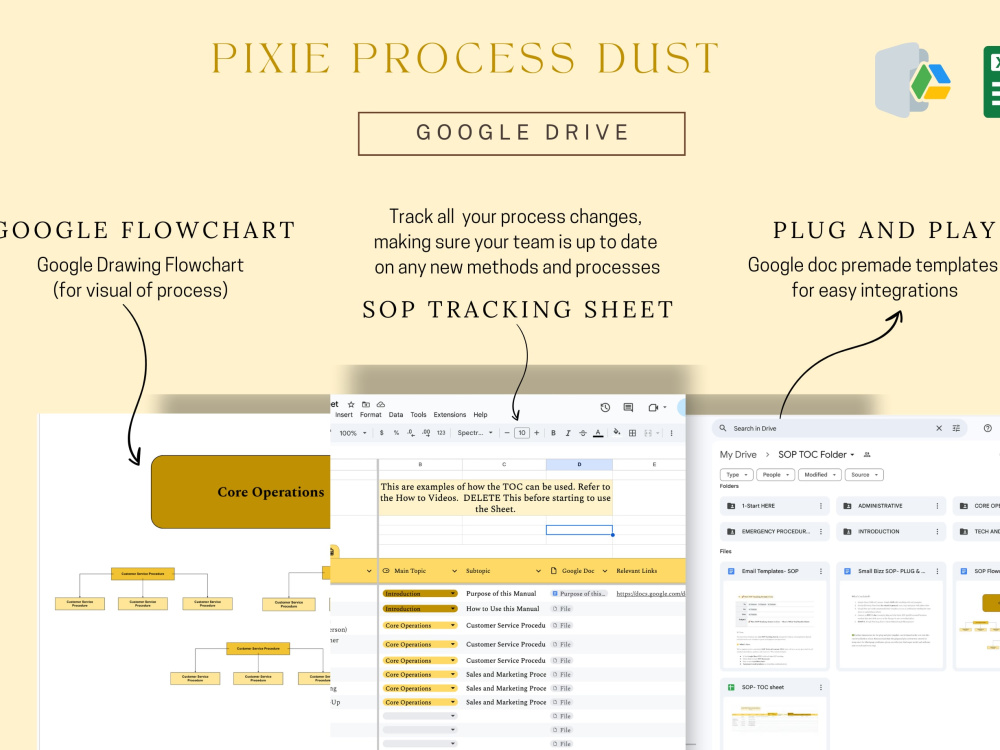1000x750 pixels.
Task: Clear the Drive search with X icon
Action: tap(939, 429)
